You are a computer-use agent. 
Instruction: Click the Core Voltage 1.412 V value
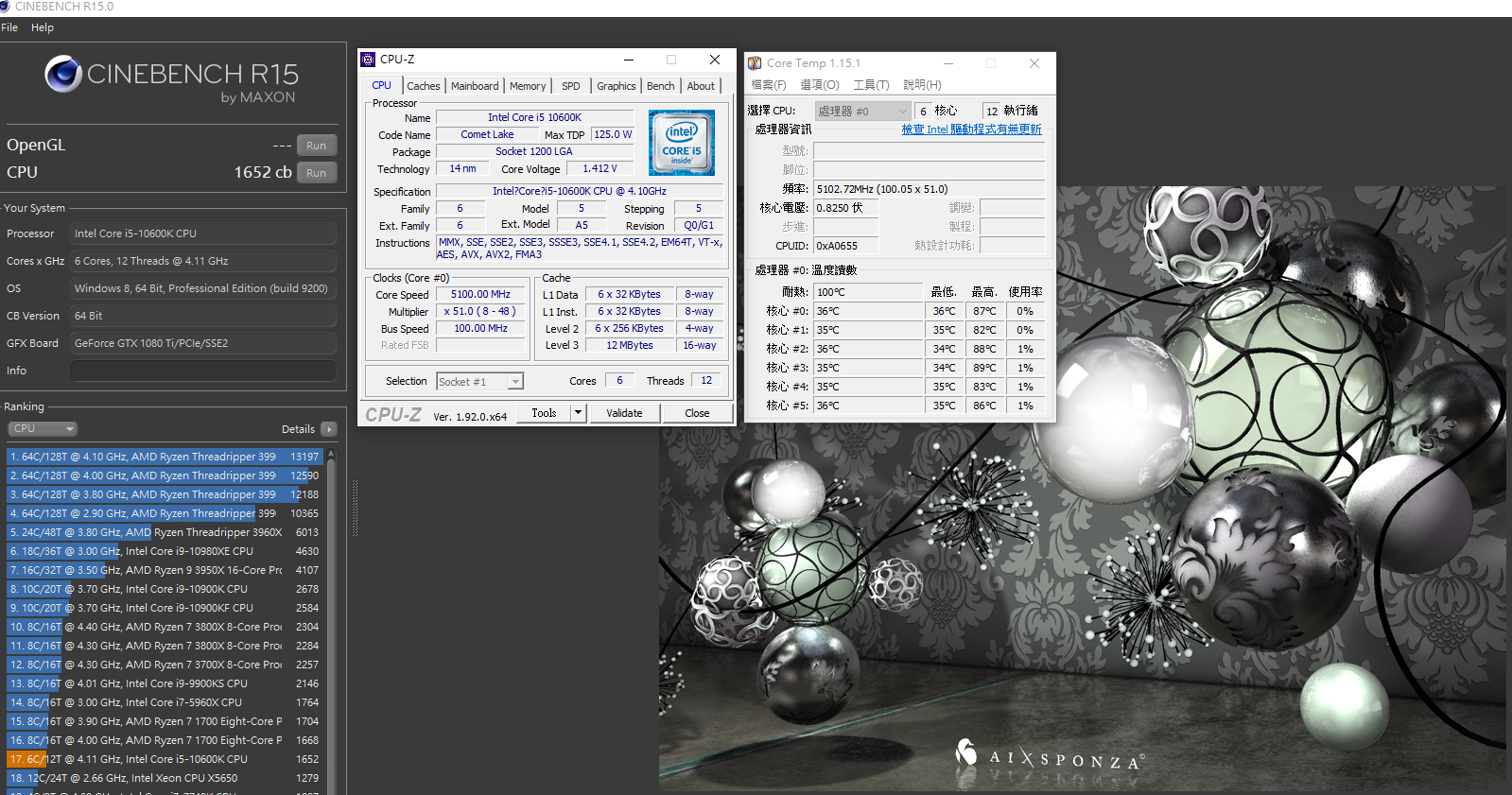tap(600, 169)
